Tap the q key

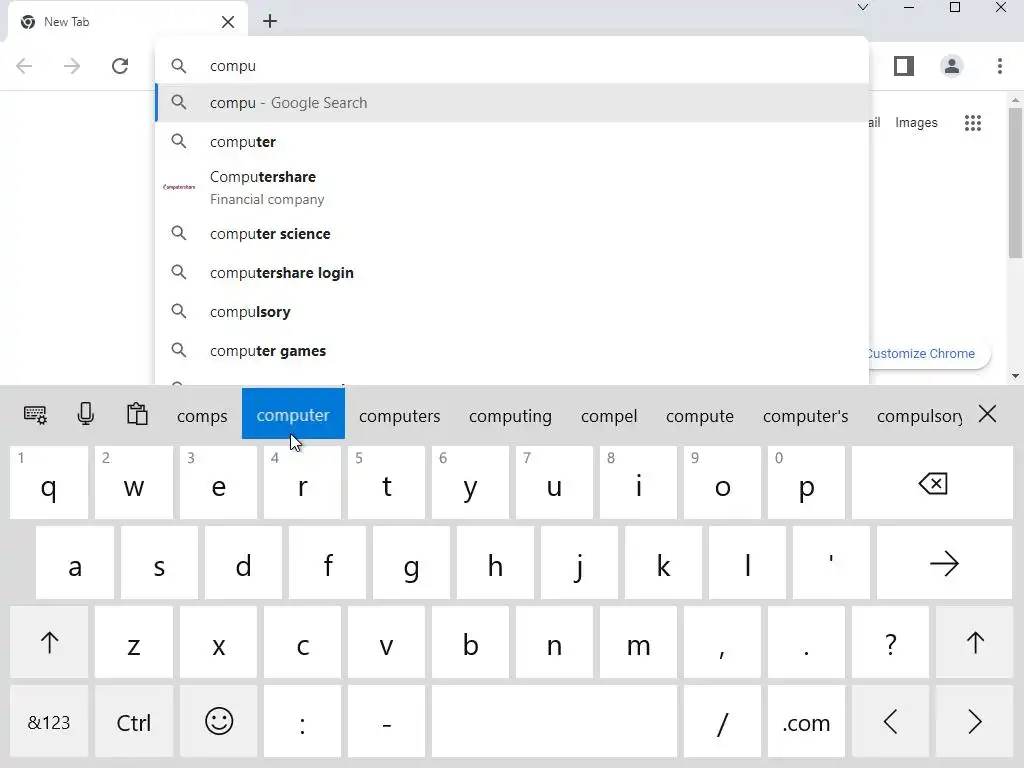coord(49,483)
